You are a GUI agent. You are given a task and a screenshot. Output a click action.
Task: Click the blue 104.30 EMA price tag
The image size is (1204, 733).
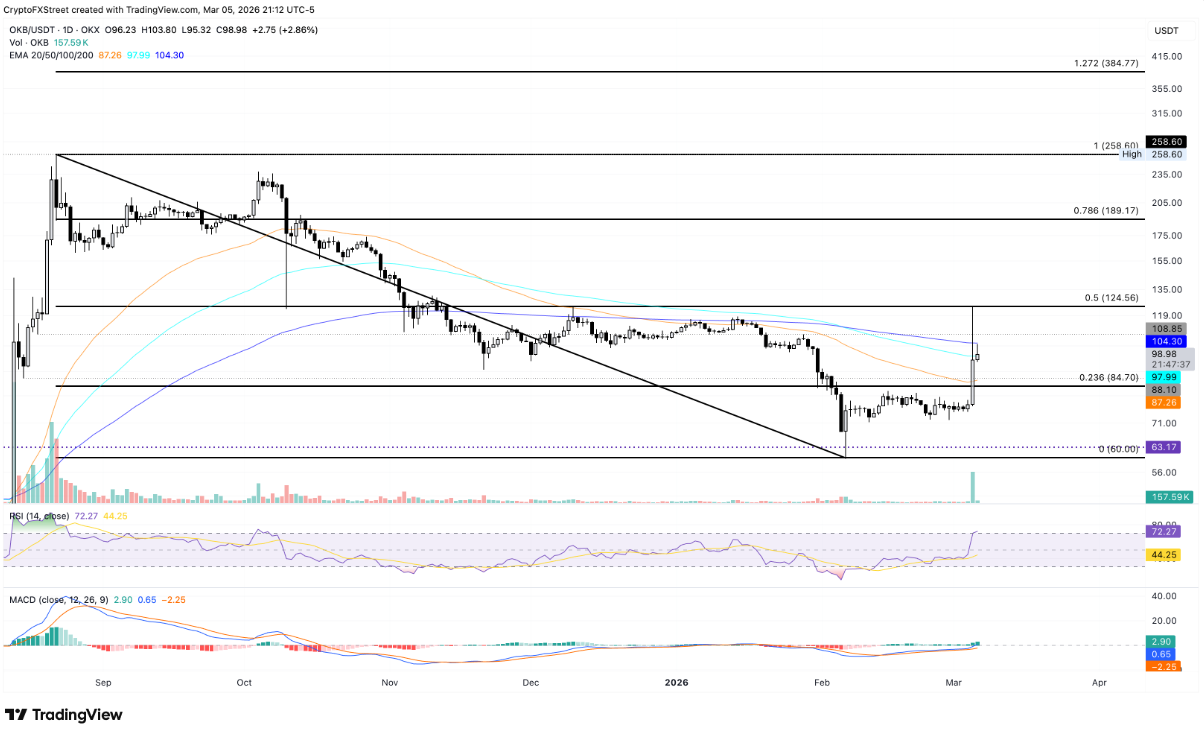pos(1166,341)
